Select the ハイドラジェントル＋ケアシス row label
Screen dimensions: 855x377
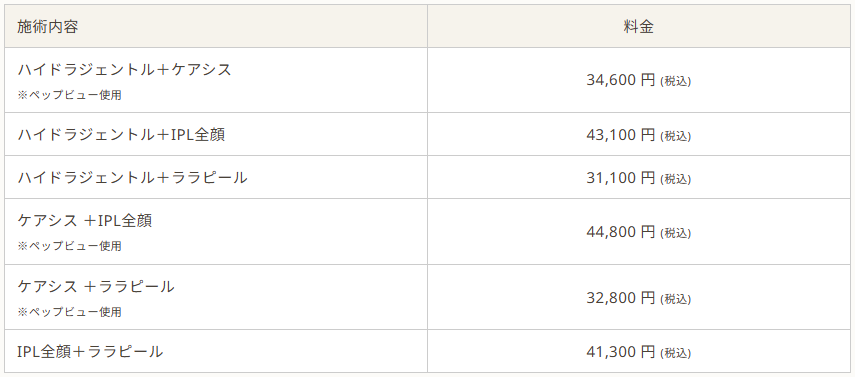[x=124, y=69]
